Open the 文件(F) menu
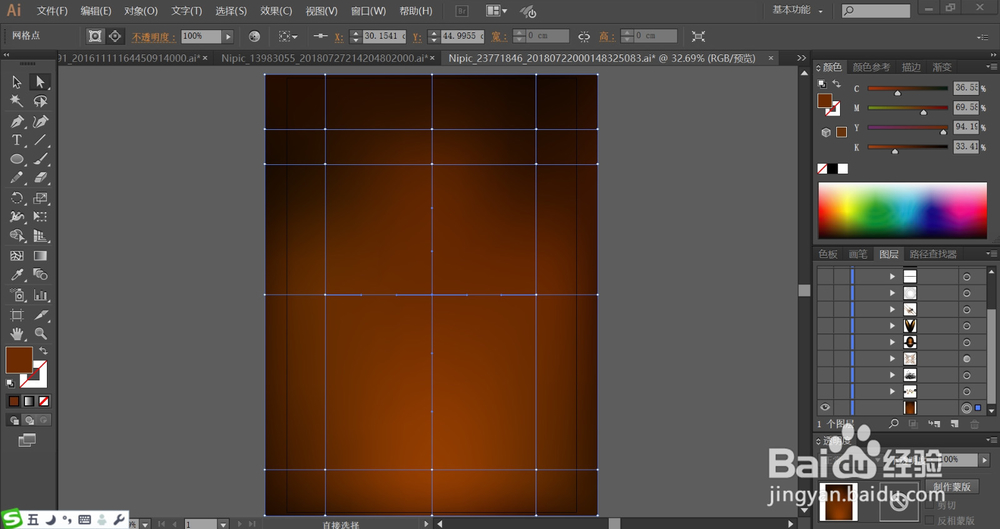1000x529 pixels. point(52,11)
